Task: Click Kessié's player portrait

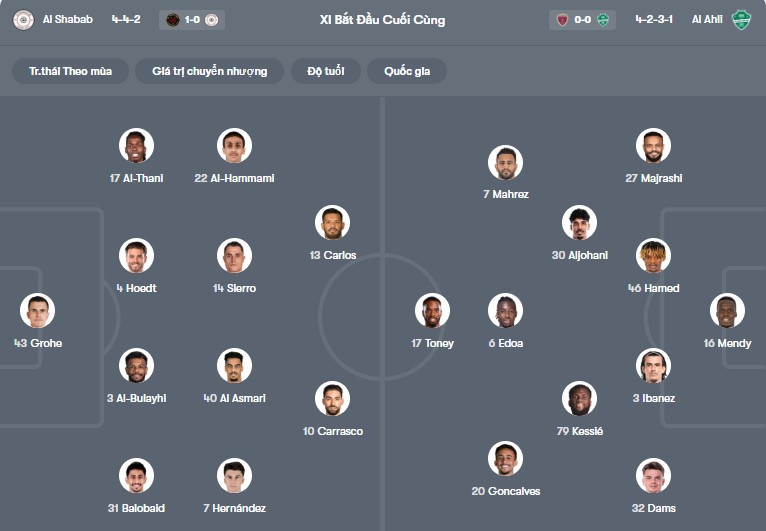Action: [x=579, y=399]
